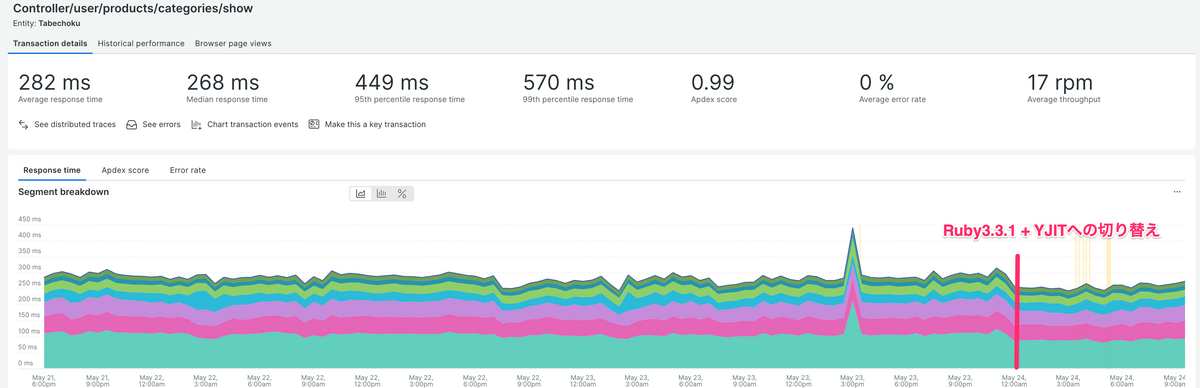The height and width of the screenshot is (388, 1200).
Task: Open See distributed traces link
Action: click(75, 125)
